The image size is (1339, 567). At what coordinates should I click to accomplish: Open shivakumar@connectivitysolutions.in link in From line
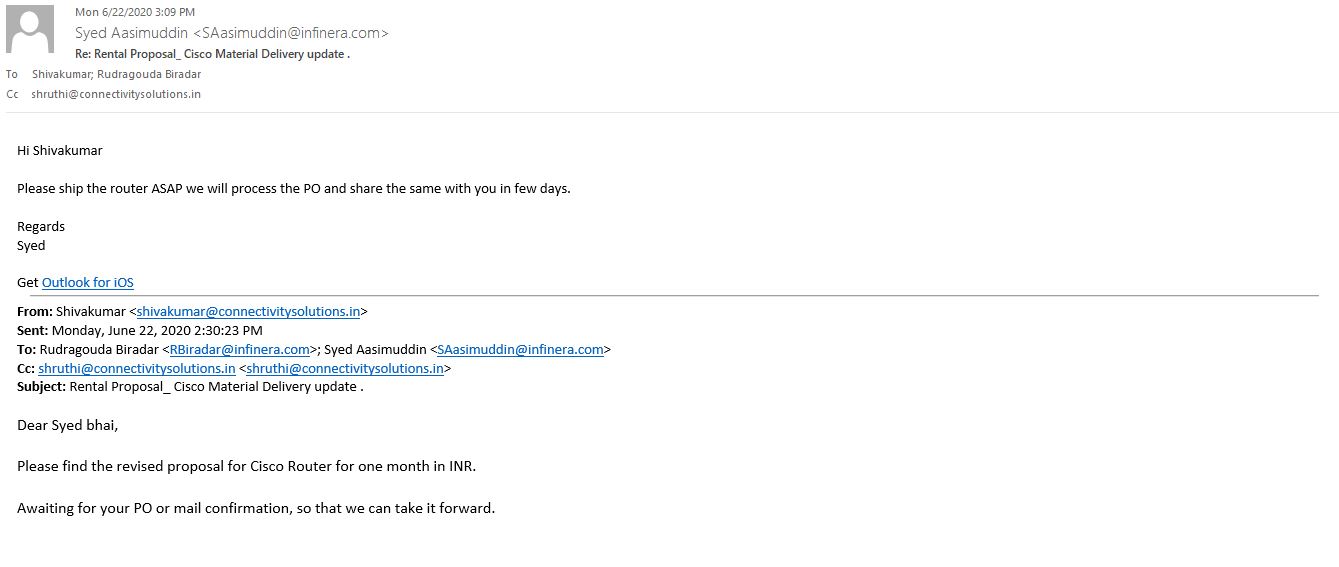(x=248, y=311)
